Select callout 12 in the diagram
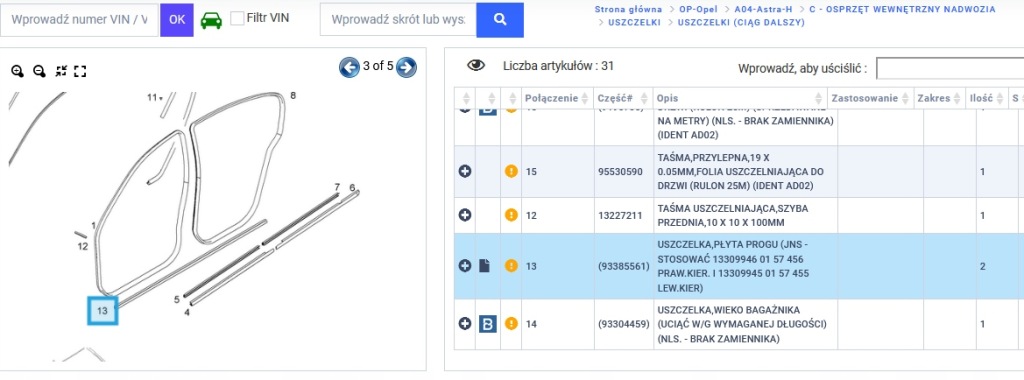1024x380 pixels. 82,246
